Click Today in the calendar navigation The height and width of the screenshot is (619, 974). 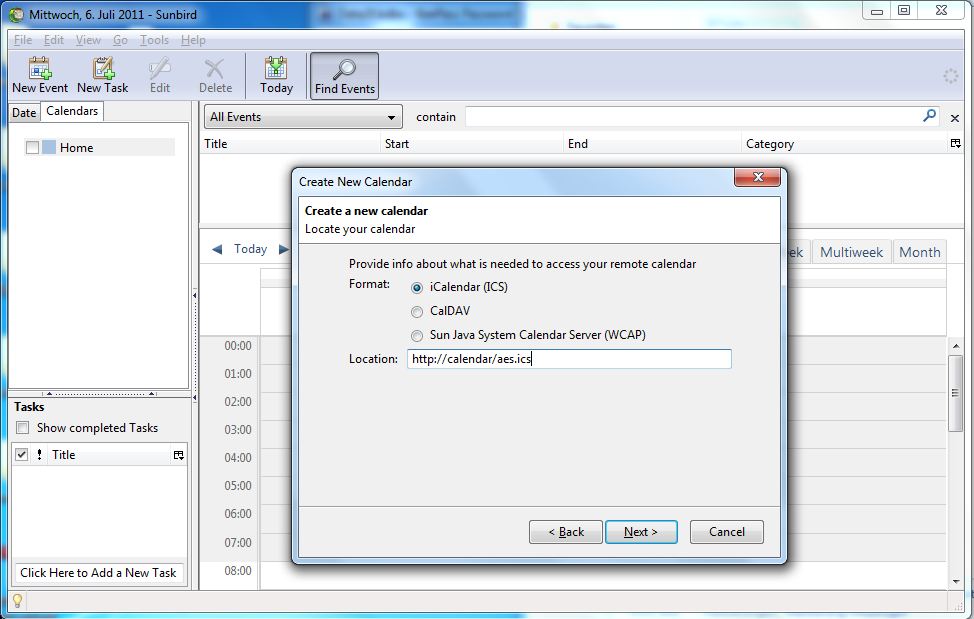tap(250, 249)
